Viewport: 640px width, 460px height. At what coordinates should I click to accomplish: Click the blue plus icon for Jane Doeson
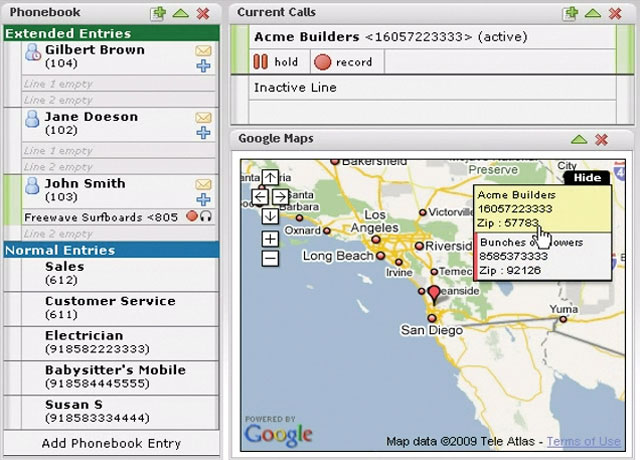click(x=203, y=133)
